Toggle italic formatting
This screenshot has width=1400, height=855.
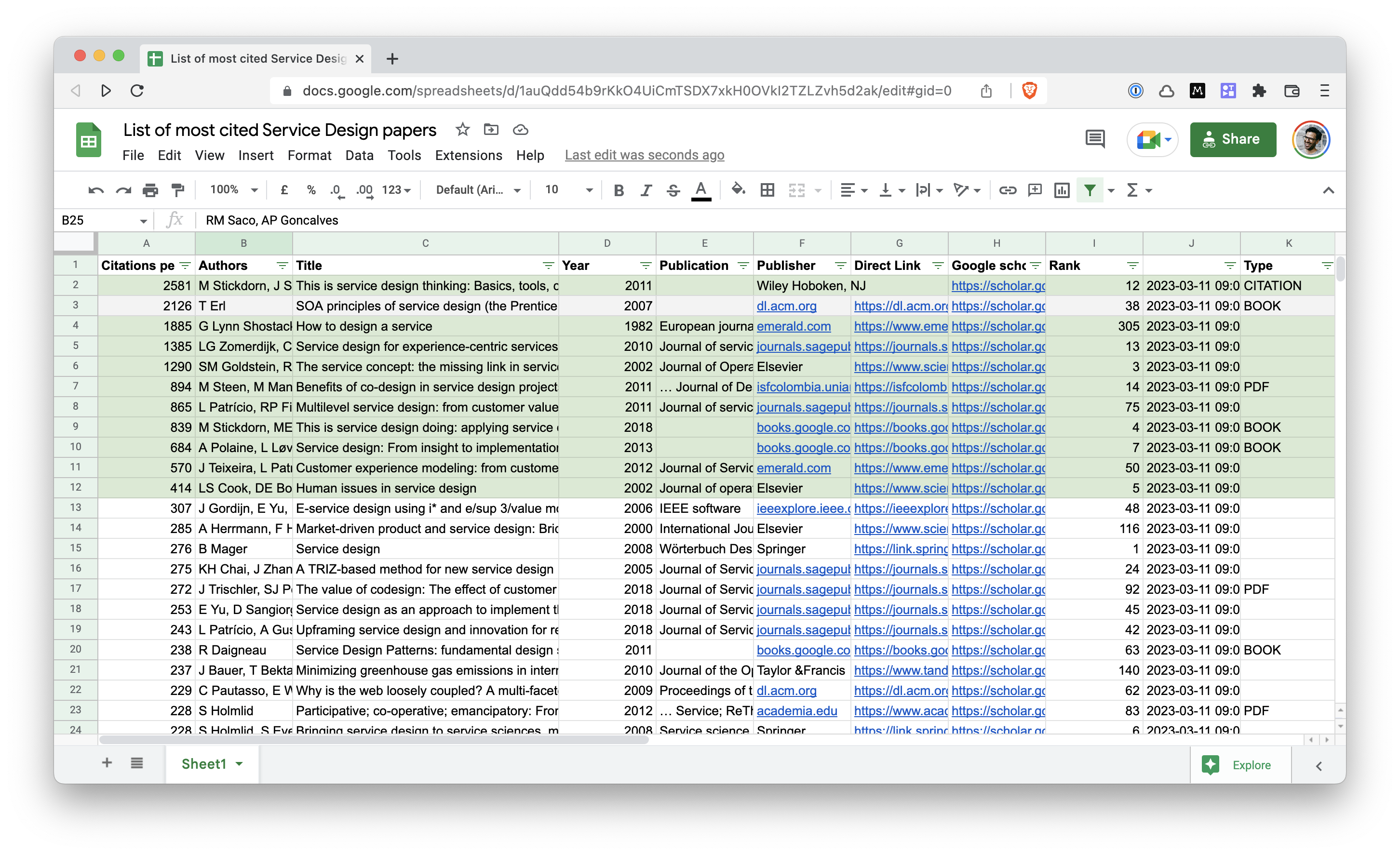click(646, 190)
